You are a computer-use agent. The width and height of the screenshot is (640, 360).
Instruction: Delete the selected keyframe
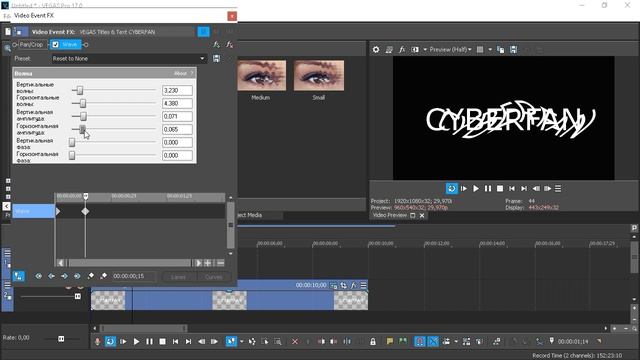(104, 276)
